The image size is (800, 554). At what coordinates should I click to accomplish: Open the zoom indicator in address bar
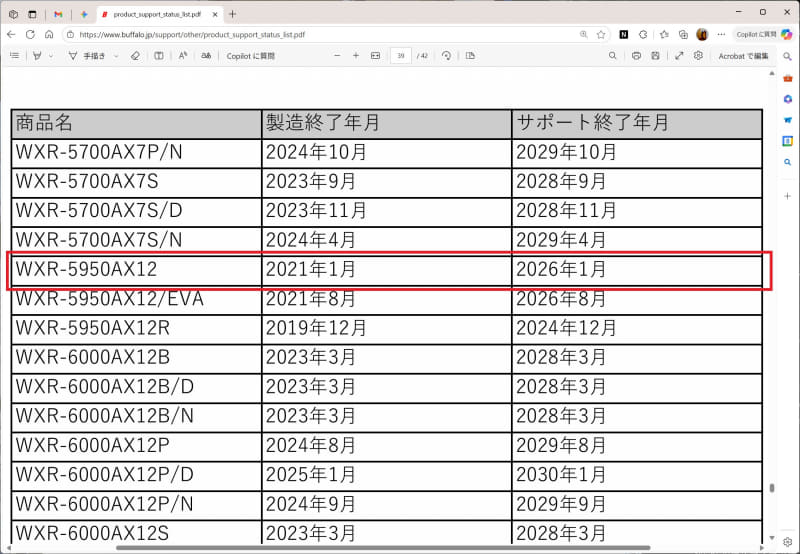coord(584,34)
